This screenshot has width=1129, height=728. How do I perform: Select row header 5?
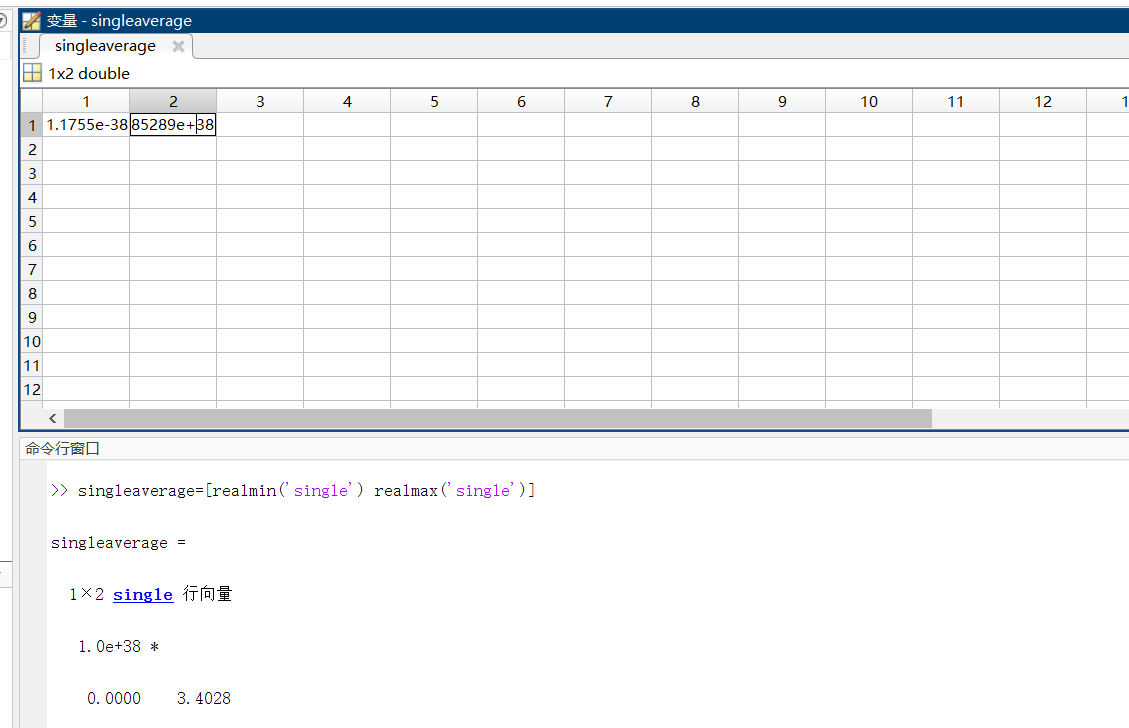tap(32, 221)
